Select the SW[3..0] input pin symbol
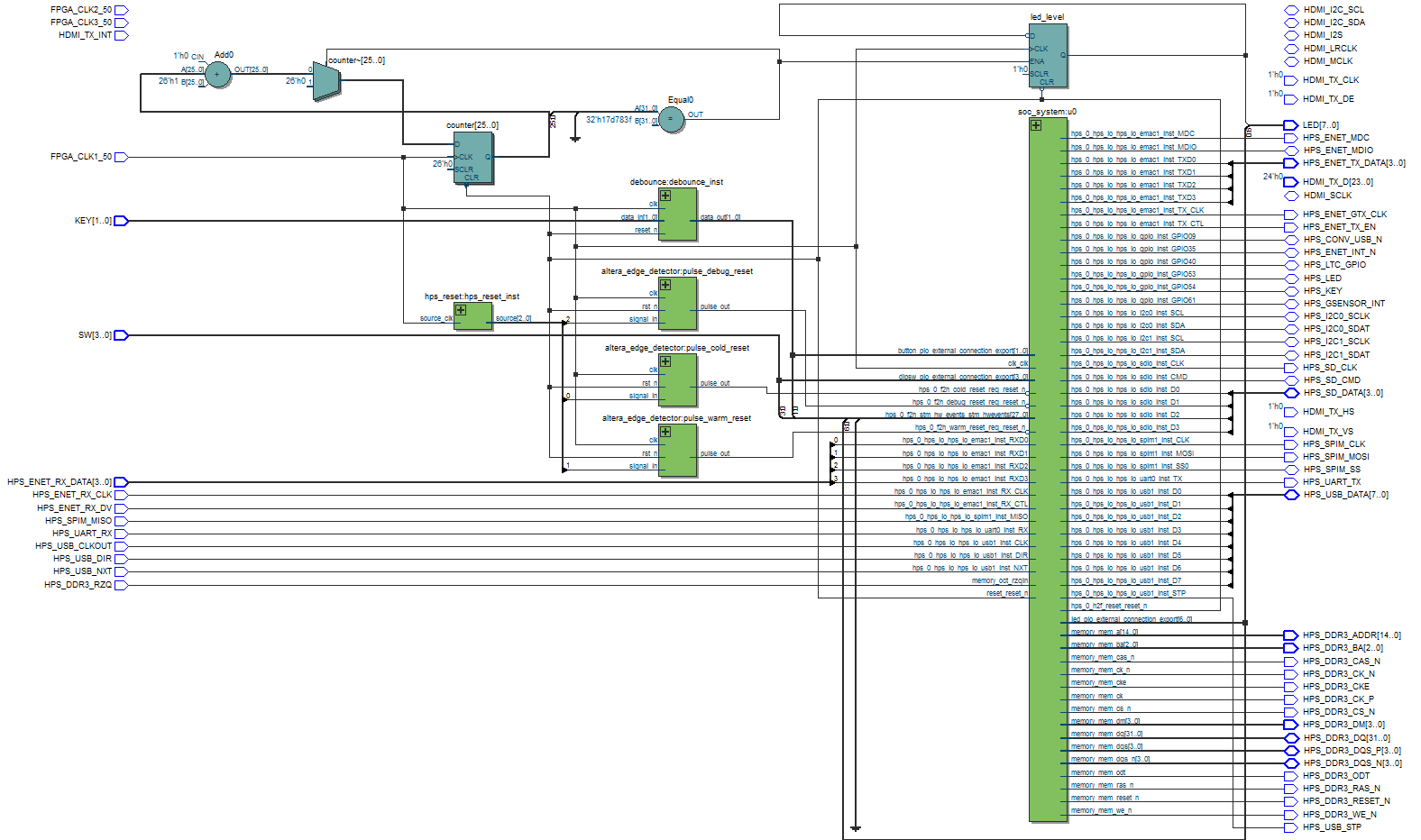 pos(121,335)
